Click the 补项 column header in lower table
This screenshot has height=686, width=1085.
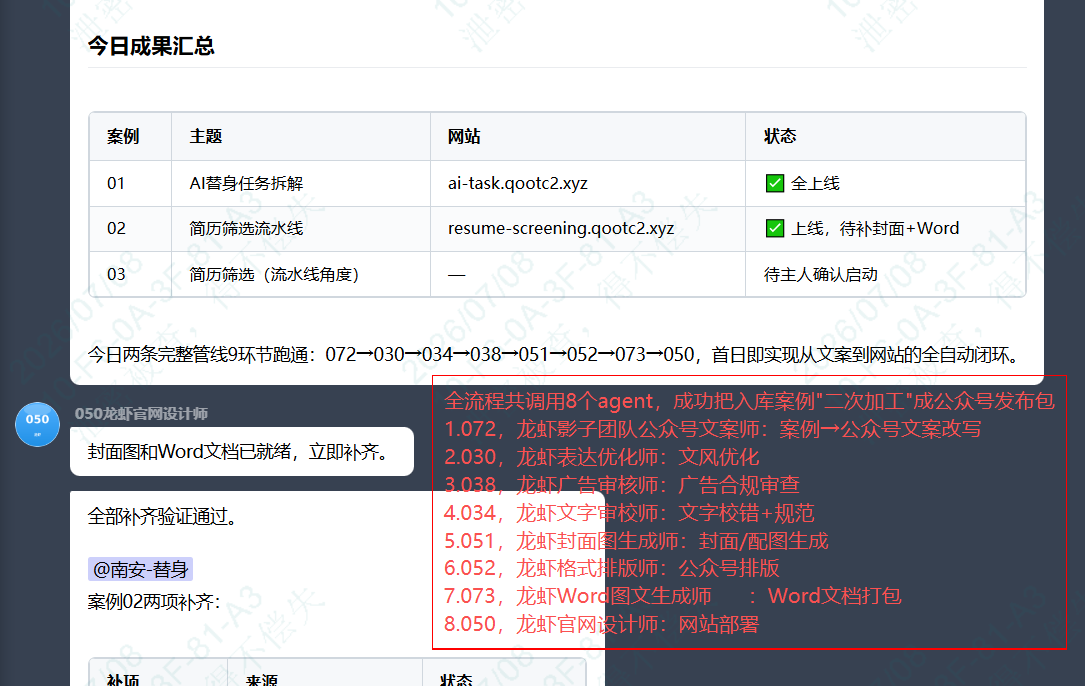(x=123, y=680)
